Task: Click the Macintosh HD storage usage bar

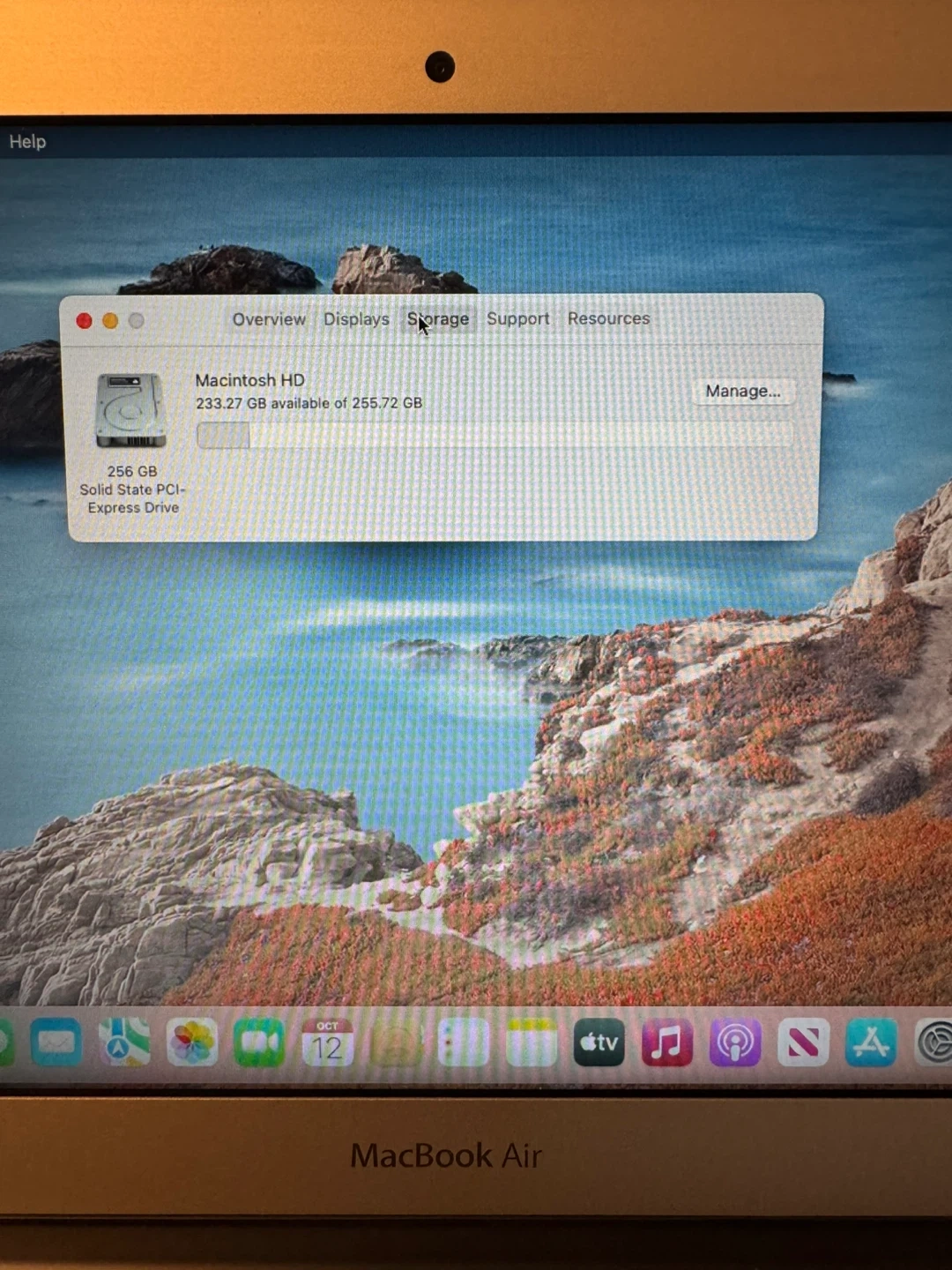Action: click(494, 435)
